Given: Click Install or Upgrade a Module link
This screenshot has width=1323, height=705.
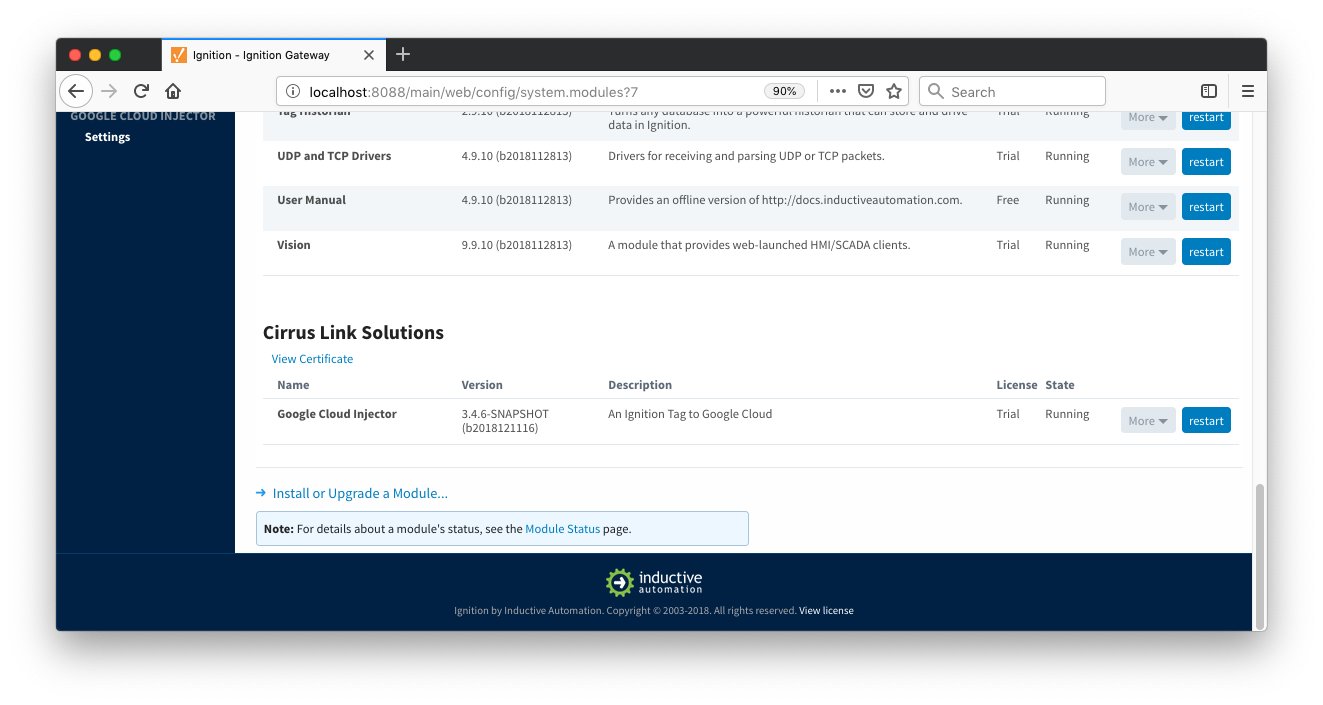Looking at the screenshot, I should click(x=360, y=493).
